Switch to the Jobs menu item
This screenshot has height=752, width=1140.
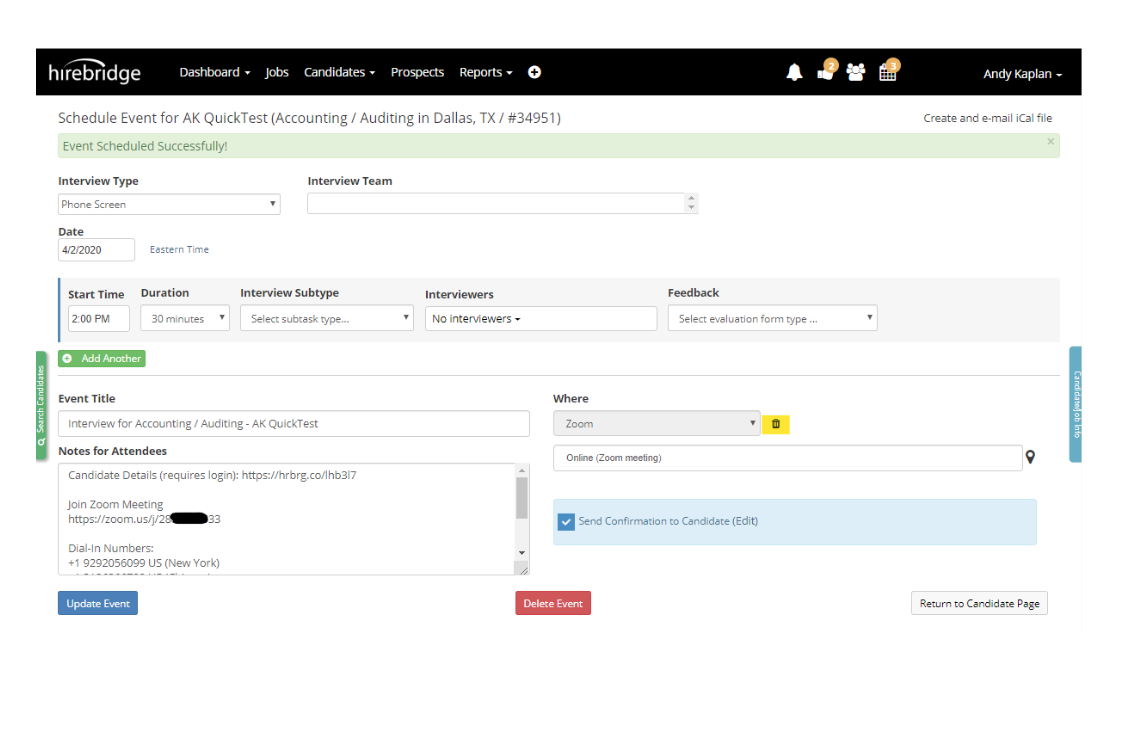click(277, 72)
